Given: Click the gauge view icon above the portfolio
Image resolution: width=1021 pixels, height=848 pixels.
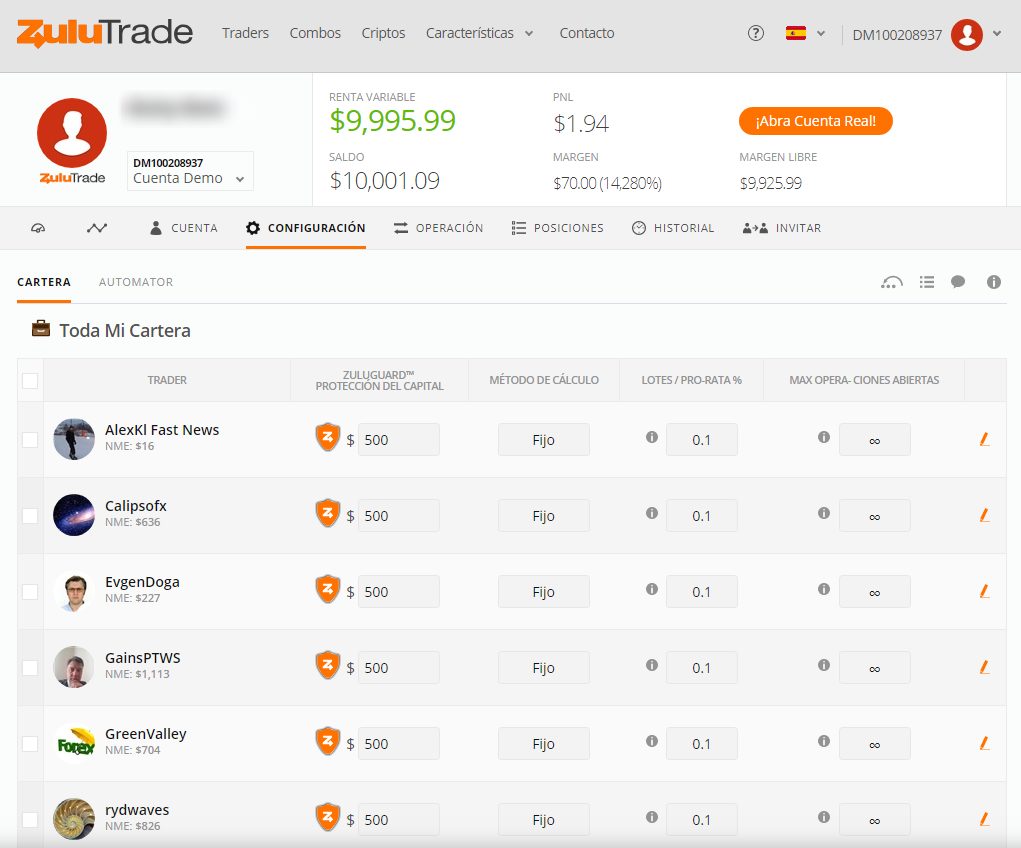Looking at the screenshot, I should 891,282.
